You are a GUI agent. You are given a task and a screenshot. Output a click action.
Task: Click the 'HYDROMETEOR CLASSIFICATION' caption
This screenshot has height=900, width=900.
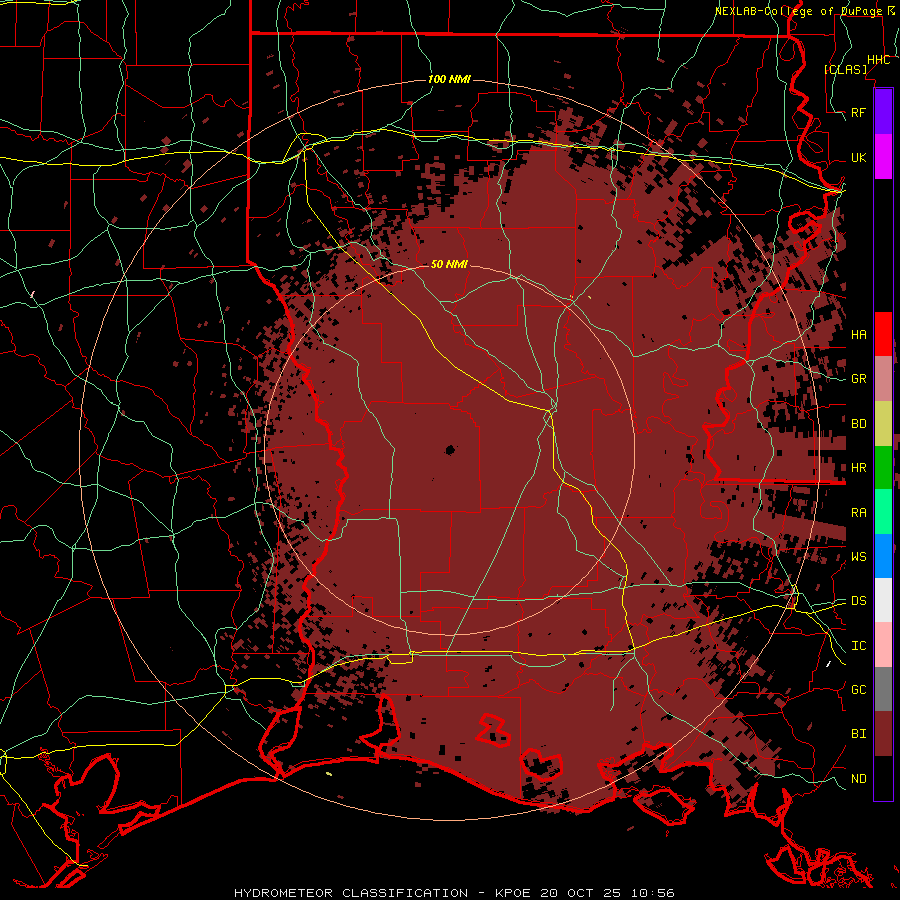351,893
